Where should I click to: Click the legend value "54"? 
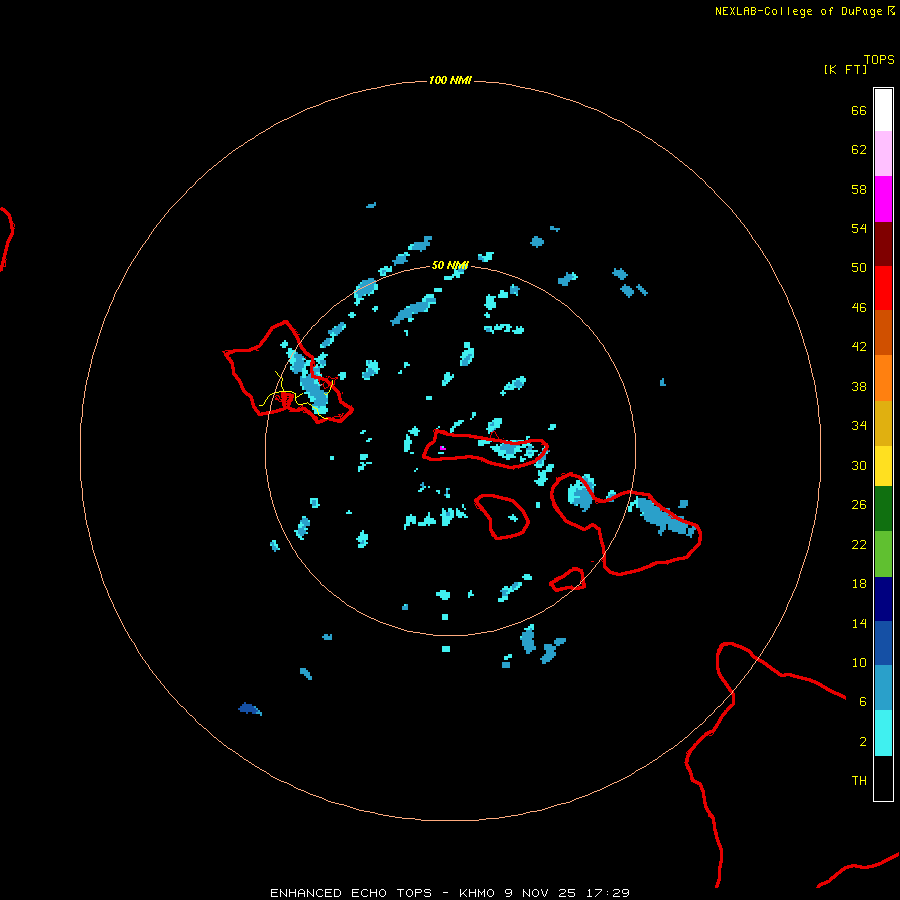(859, 228)
